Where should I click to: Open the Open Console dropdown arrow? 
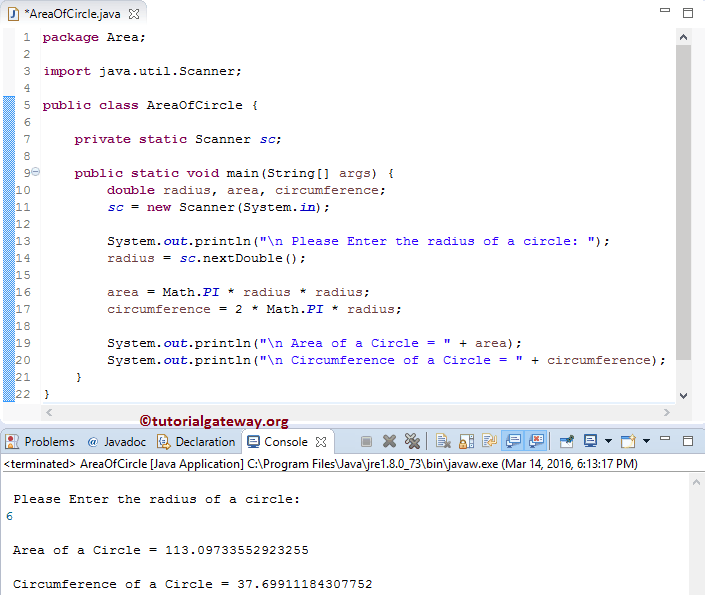pyautogui.click(x=647, y=441)
